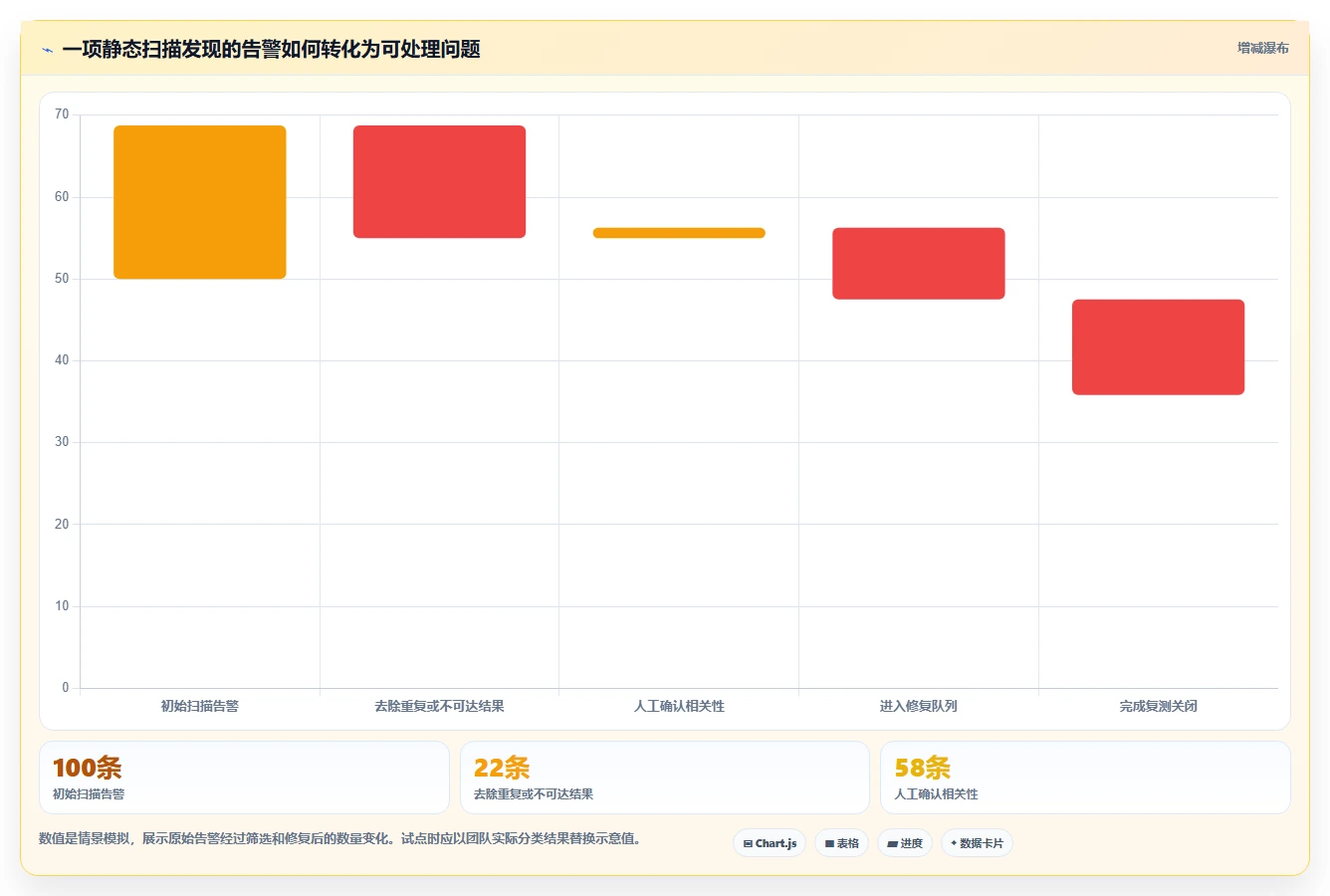The width and height of the screenshot is (1330, 896).
Task: Click the x-axis label 初始扫描告警
Action: click(x=200, y=706)
